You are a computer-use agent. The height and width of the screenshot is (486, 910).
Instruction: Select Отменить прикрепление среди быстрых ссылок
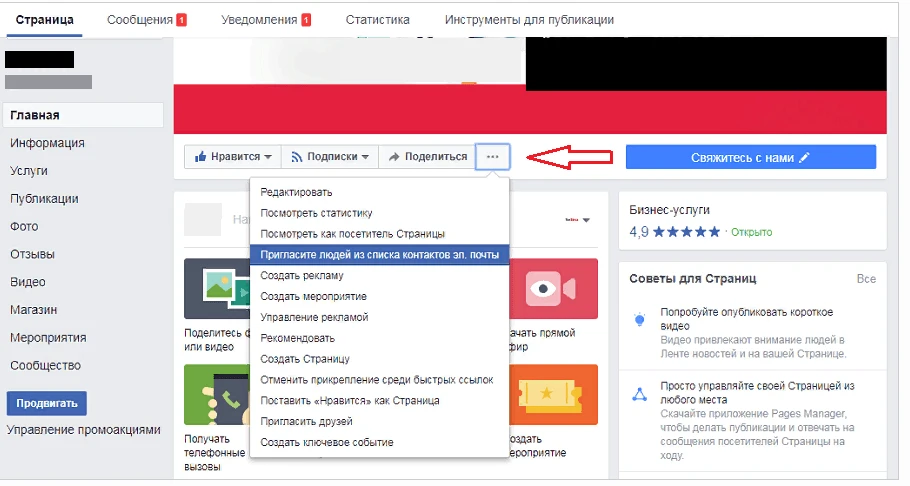pos(380,380)
